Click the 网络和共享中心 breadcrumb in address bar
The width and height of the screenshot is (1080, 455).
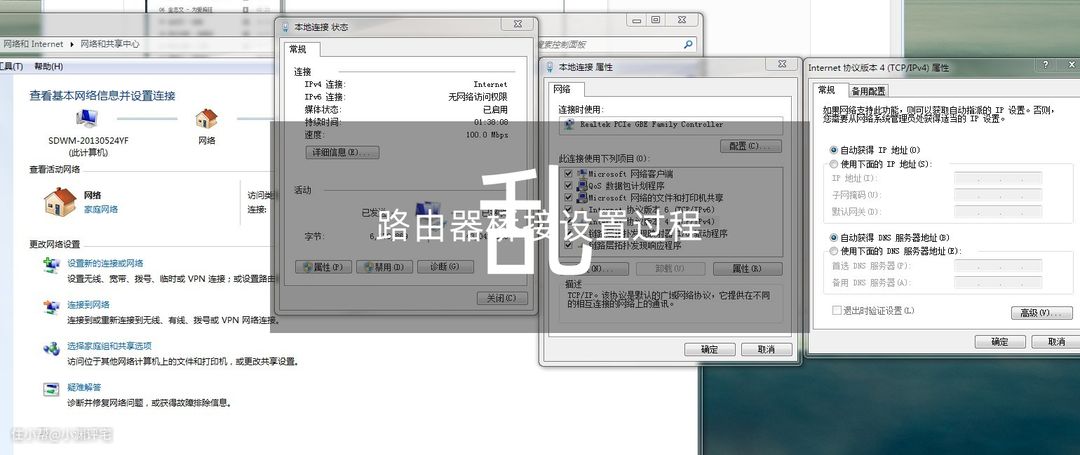tap(110, 44)
